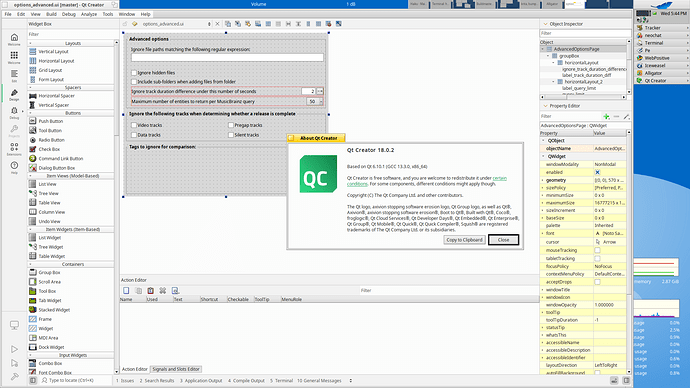Image resolution: width=690 pixels, height=388 pixels.
Task: Toggle the Pregap tracks checkbox
Action: click(231, 125)
